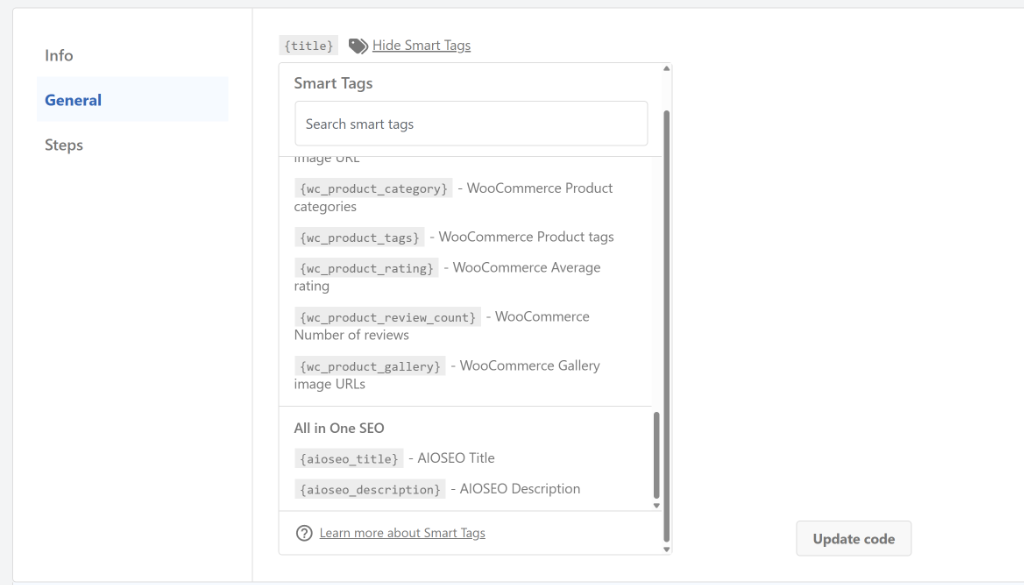
Task: Open the Info section
Action: click(59, 55)
